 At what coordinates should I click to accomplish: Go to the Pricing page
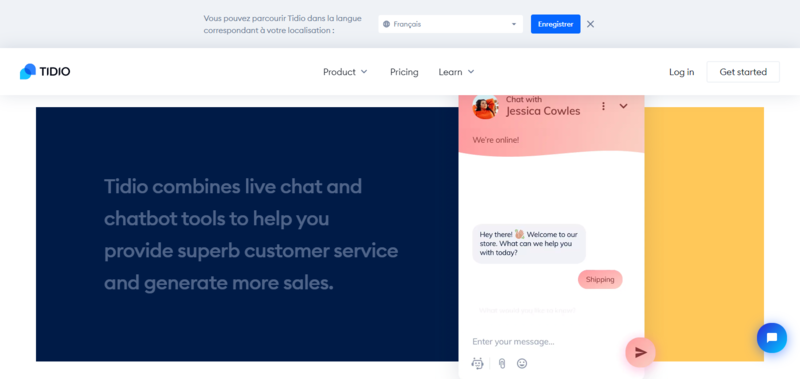pos(404,72)
